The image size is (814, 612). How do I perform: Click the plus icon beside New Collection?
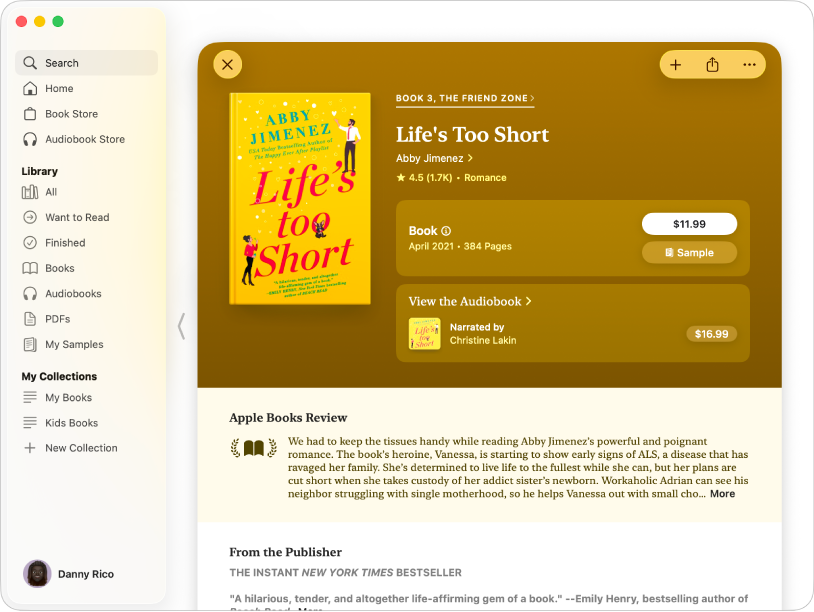click(x=30, y=448)
